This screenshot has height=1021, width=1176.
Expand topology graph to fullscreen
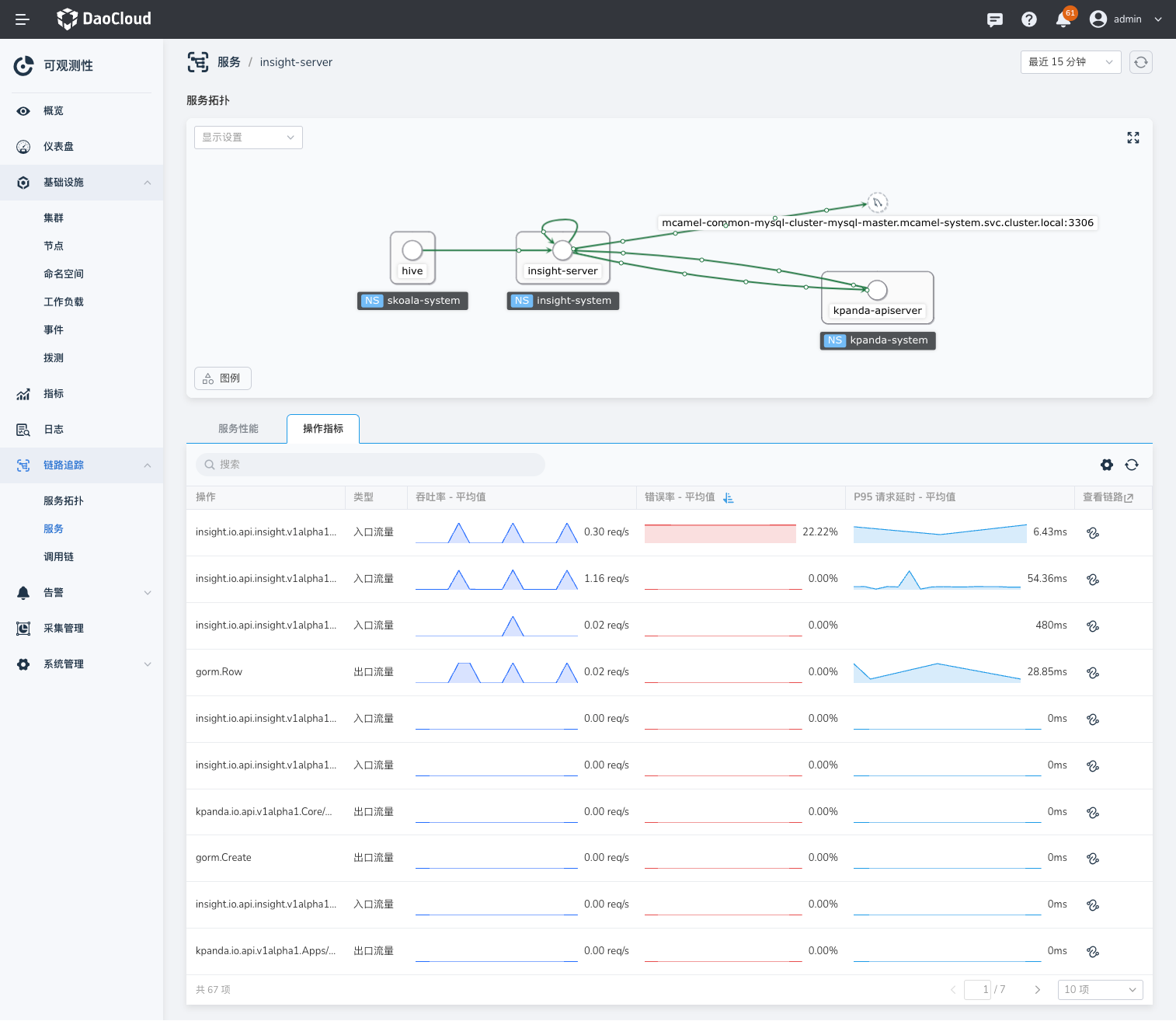click(x=1133, y=138)
